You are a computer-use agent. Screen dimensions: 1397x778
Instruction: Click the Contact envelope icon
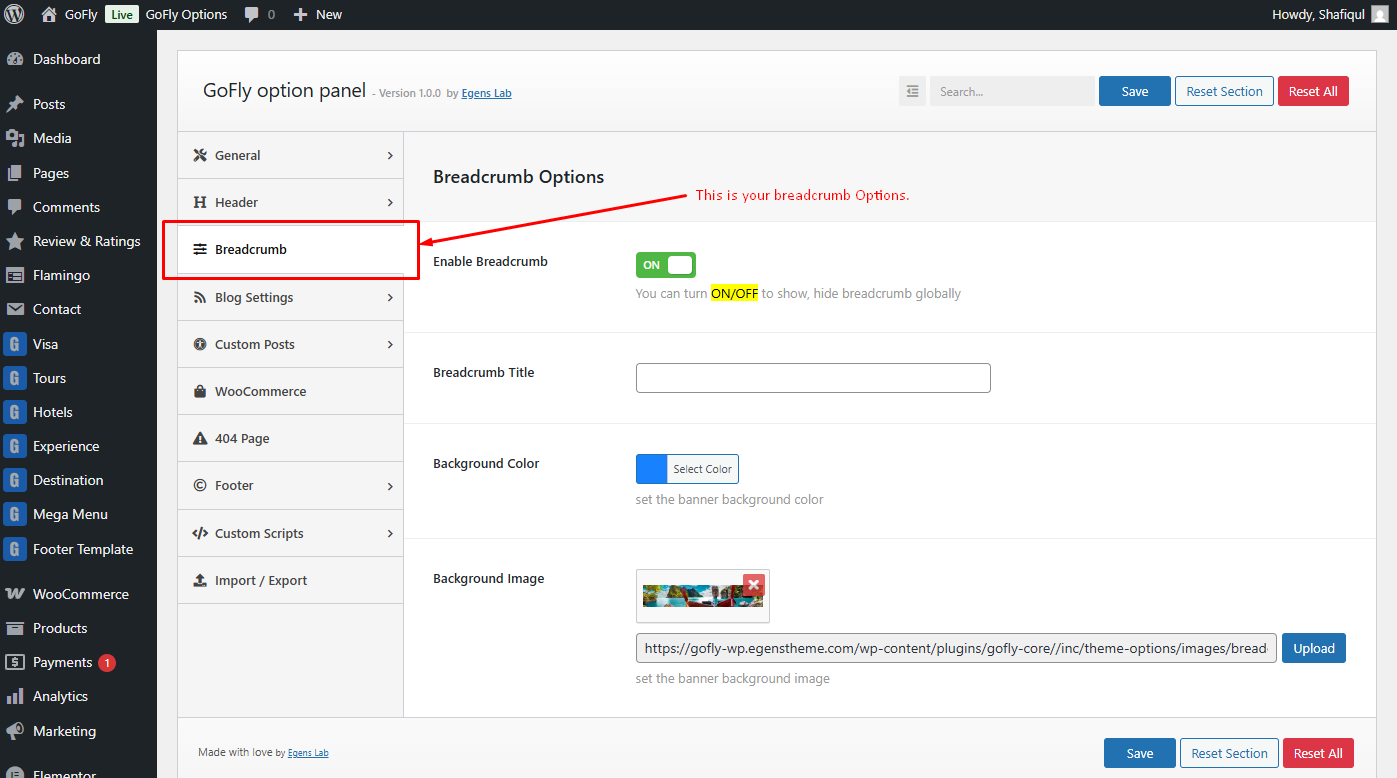point(15,309)
